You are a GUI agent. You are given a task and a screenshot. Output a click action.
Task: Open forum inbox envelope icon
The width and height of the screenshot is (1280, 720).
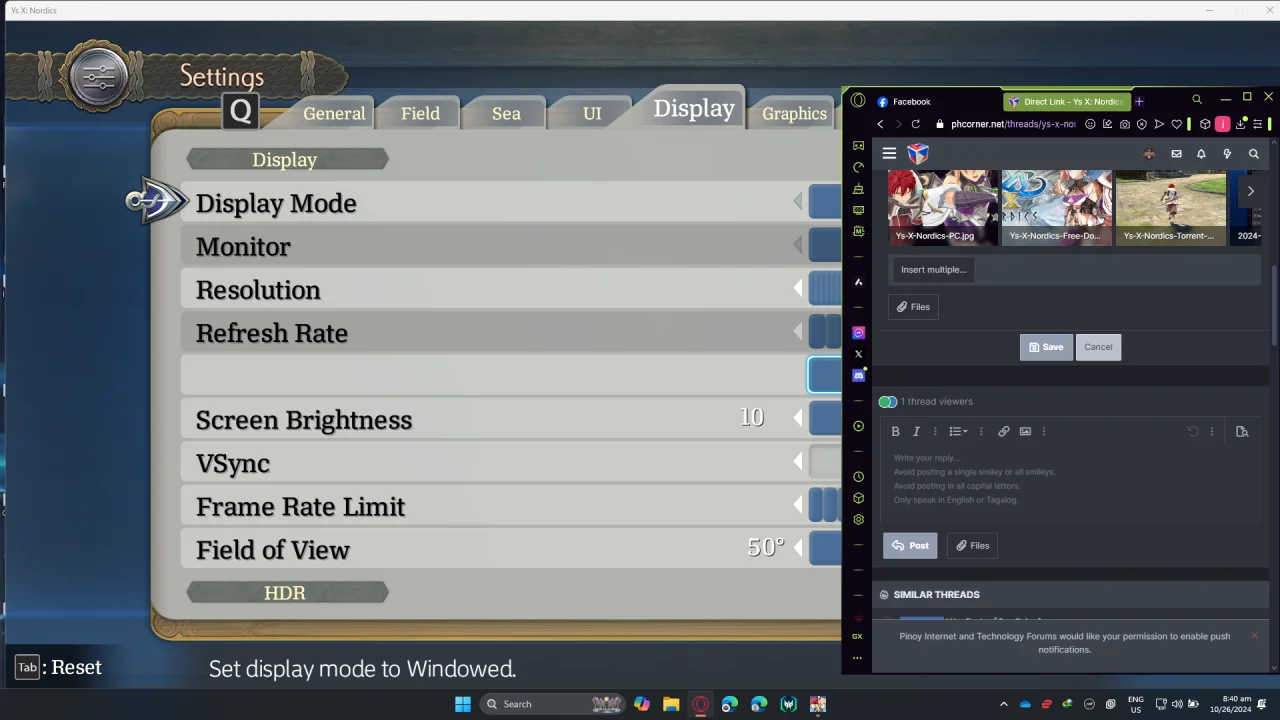click(1176, 154)
